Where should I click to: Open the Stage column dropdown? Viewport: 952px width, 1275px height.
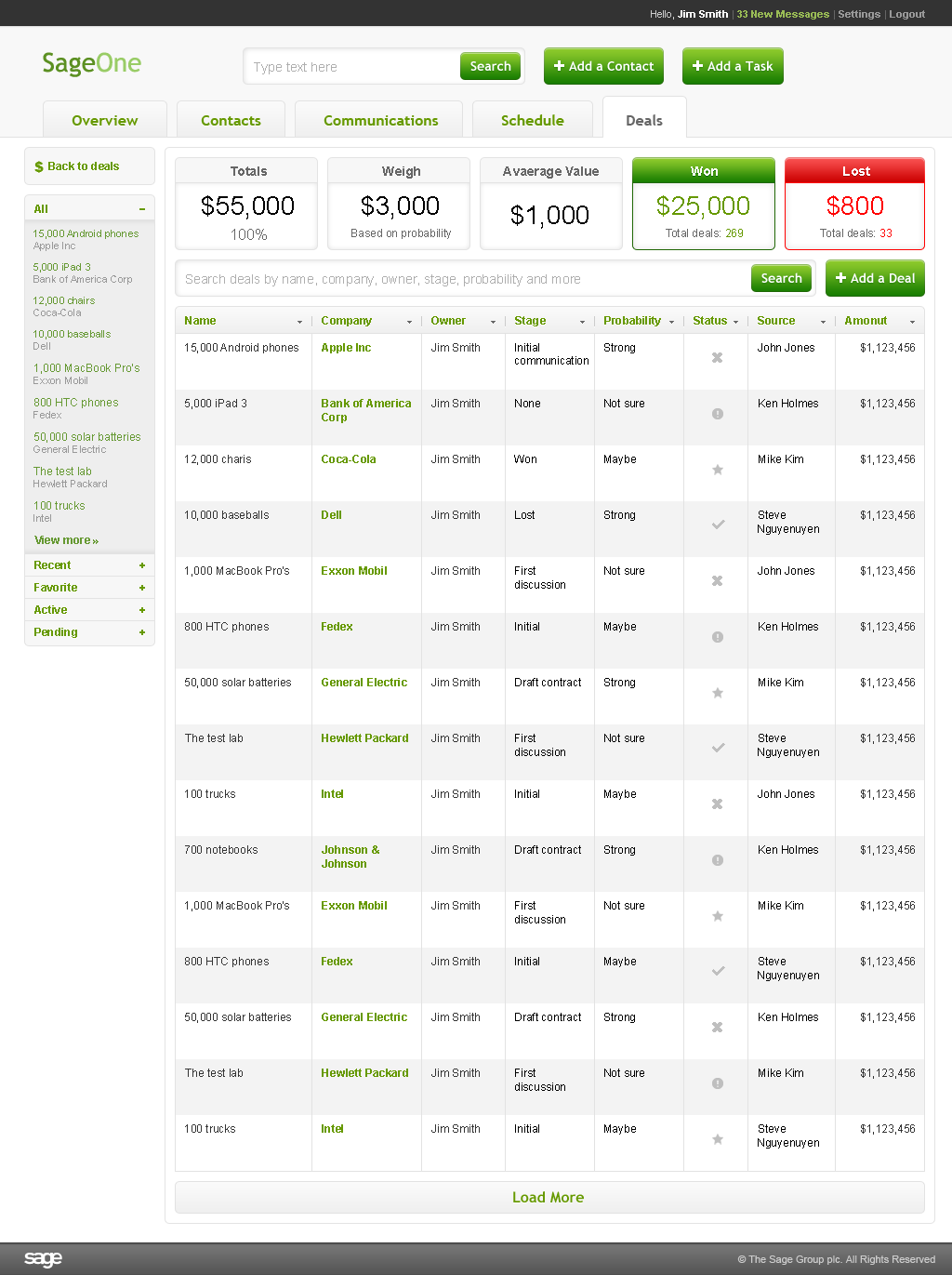click(x=582, y=322)
